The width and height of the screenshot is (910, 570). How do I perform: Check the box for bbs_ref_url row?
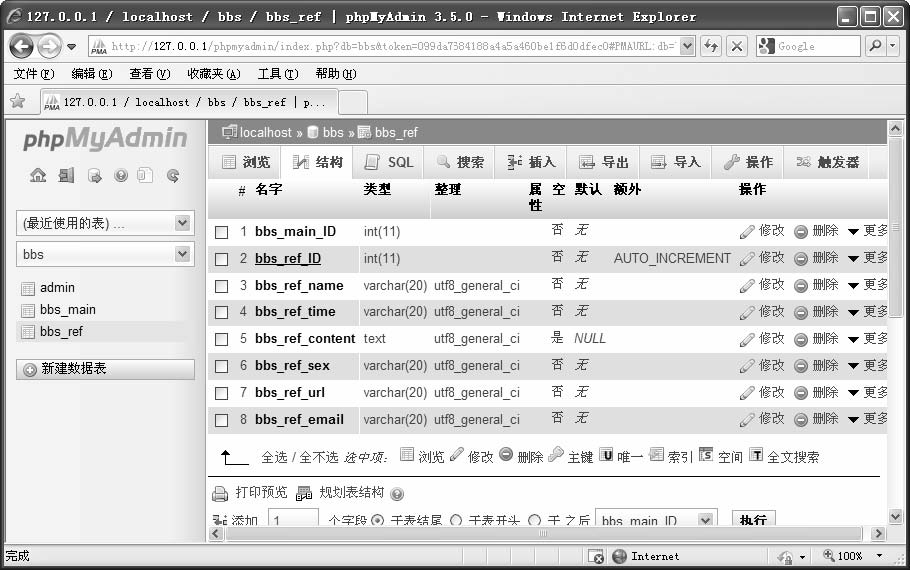tap(222, 393)
